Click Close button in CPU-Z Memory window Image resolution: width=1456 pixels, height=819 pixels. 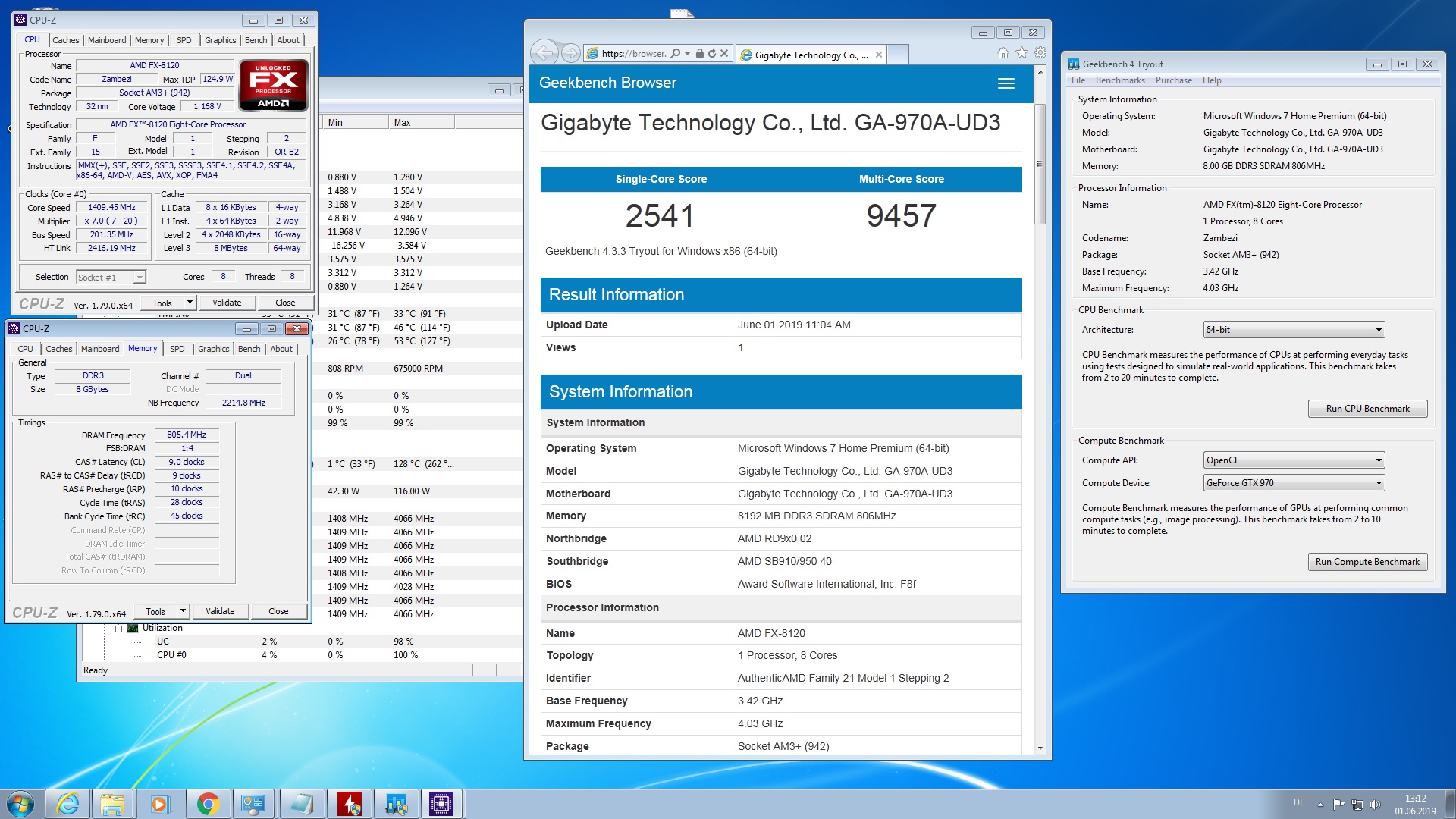278,611
